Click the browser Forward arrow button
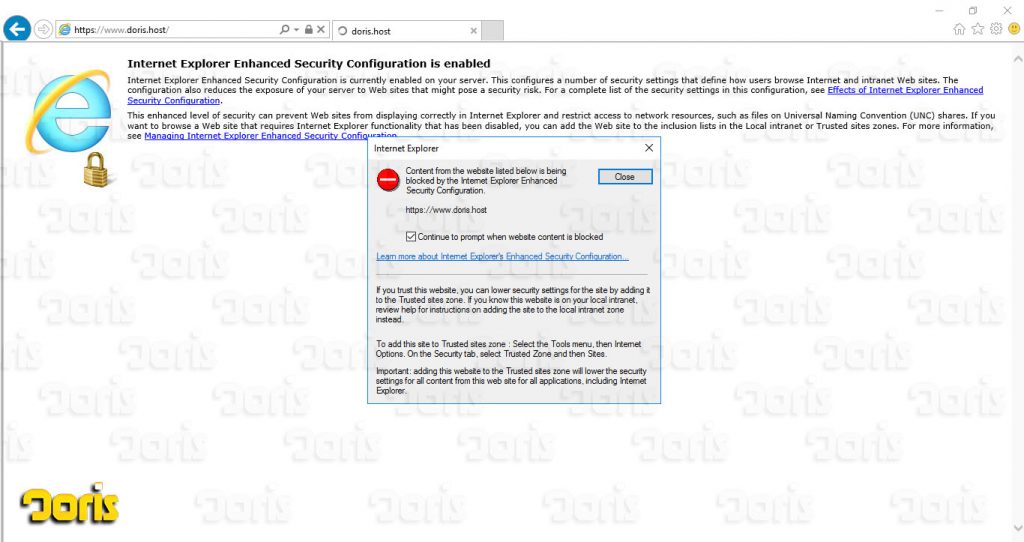 click(x=43, y=29)
